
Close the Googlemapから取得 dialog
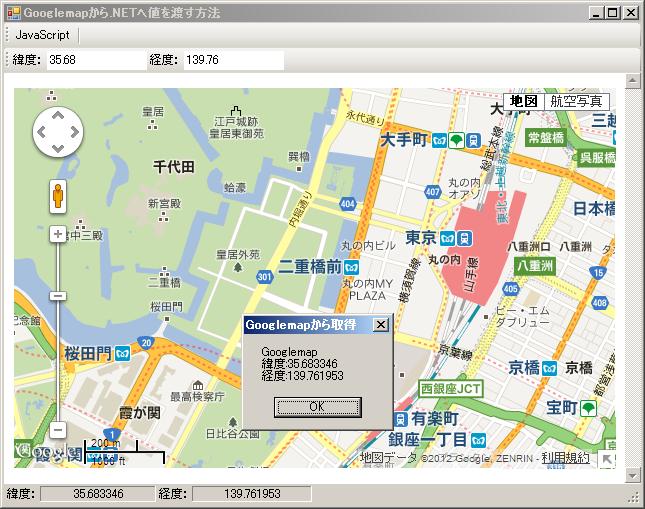click(x=380, y=325)
